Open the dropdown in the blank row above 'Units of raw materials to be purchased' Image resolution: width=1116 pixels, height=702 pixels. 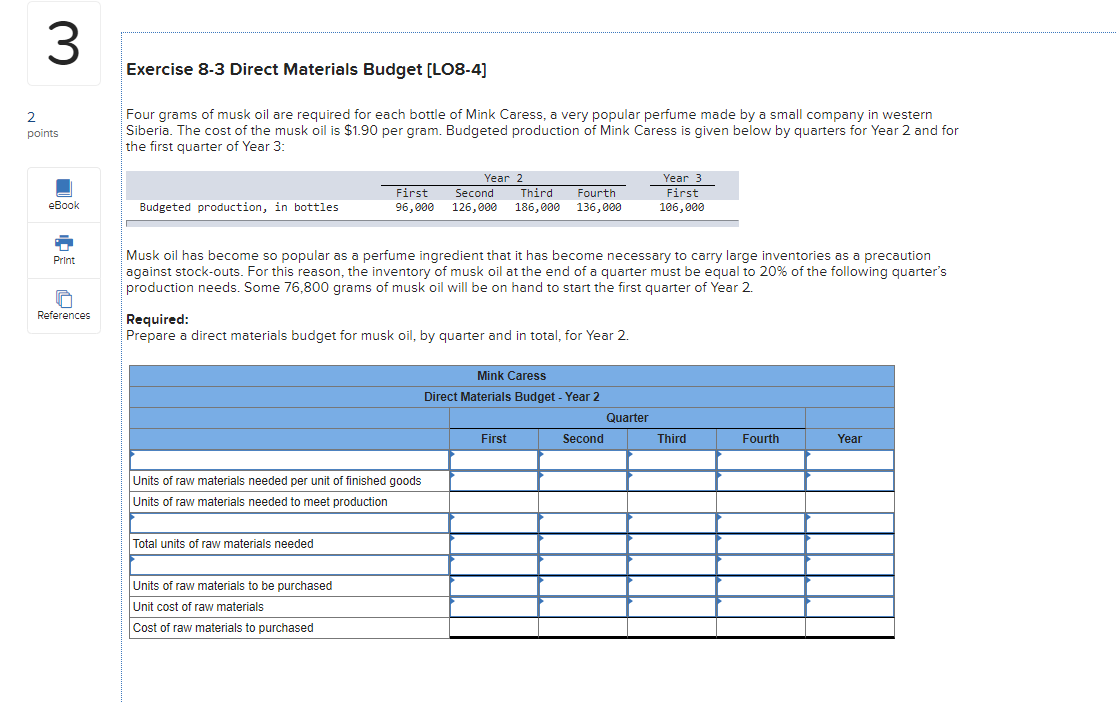coord(290,564)
